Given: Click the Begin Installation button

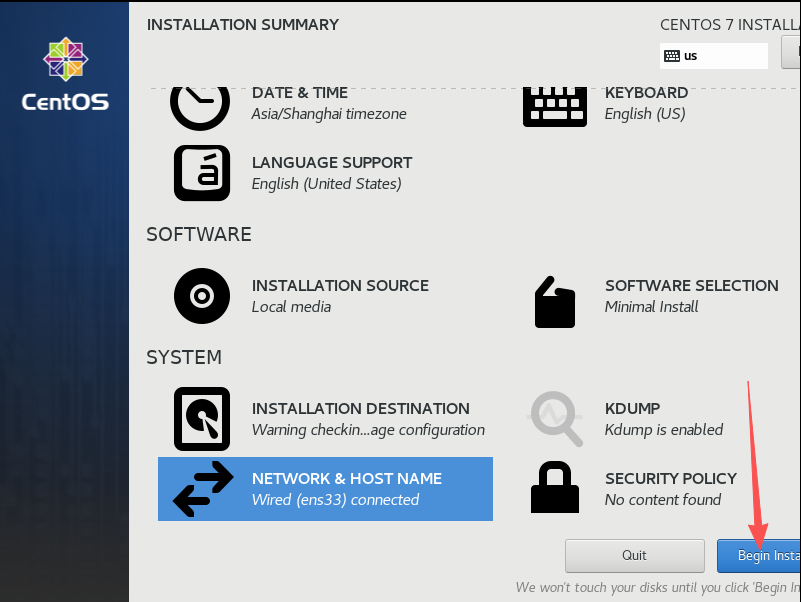Looking at the screenshot, I should [759, 555].
